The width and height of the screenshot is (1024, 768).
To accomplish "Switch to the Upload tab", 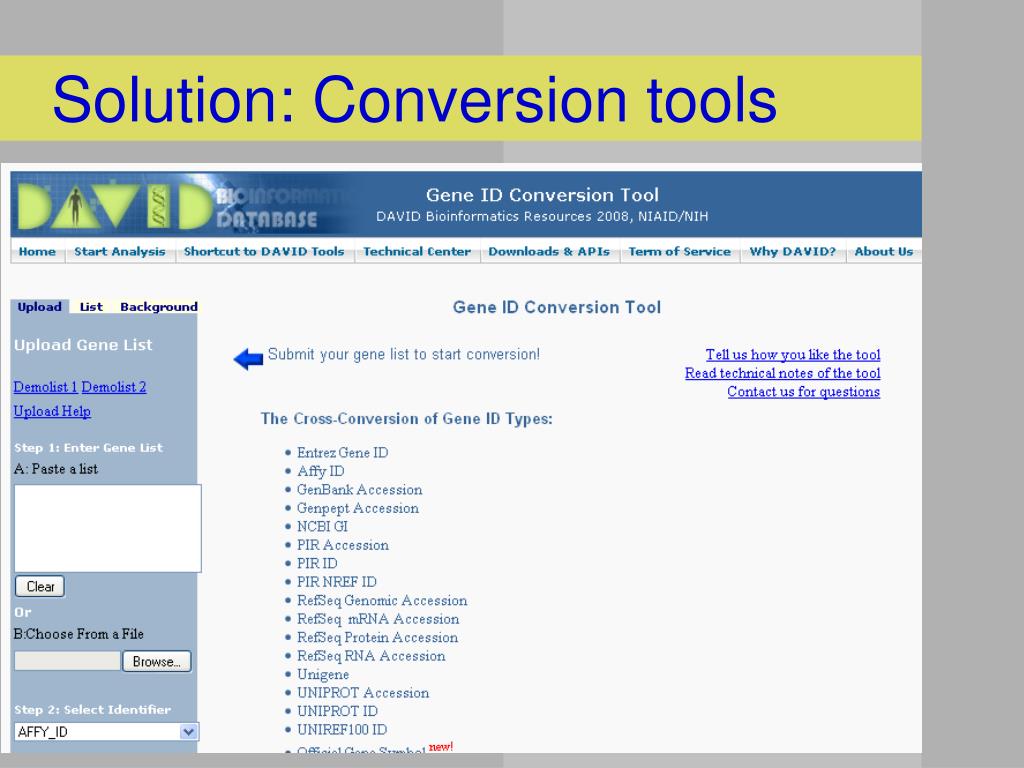I will click(x=40, y=307).
